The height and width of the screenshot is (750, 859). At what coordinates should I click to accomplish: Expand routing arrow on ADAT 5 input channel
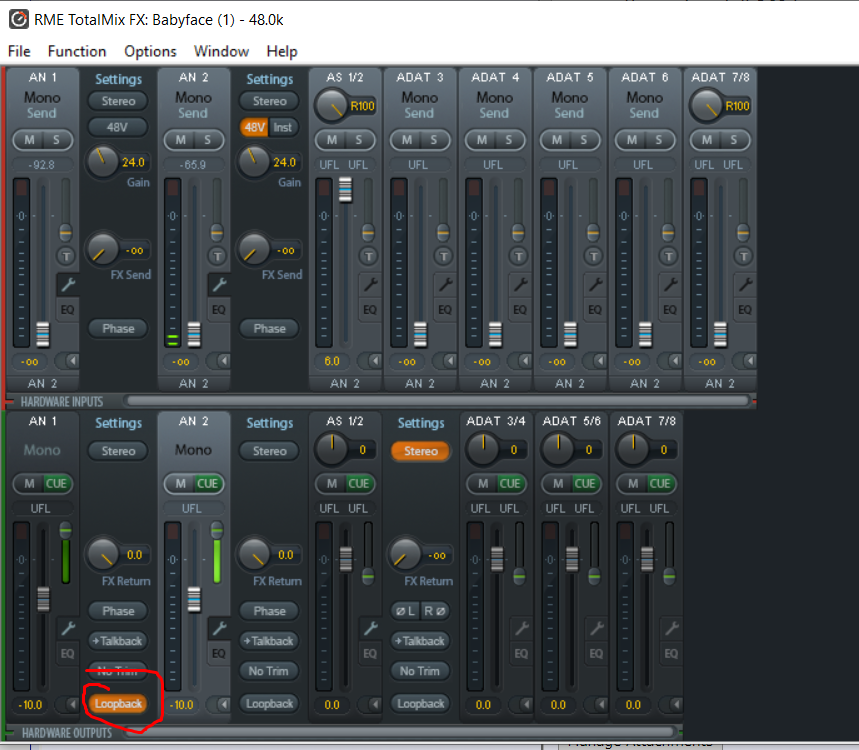tap(595, 360)
